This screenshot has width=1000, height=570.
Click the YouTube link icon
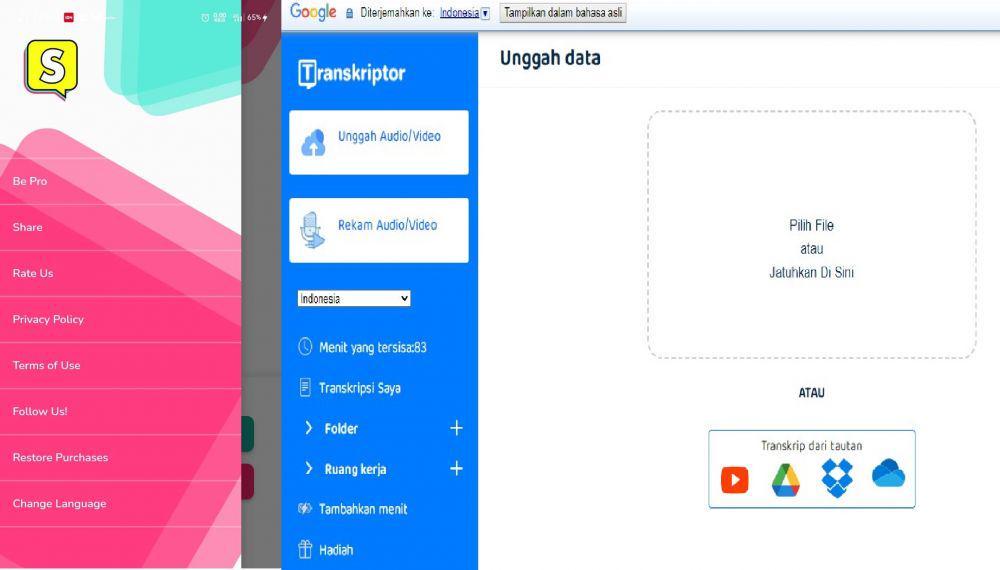(734, 479)
